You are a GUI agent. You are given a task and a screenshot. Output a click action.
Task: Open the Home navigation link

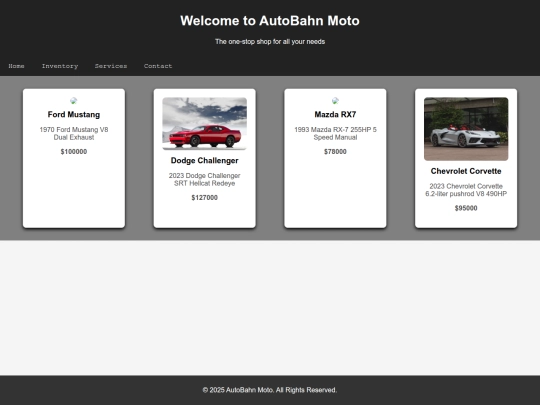pyautogui.click(x=16, y=66)
